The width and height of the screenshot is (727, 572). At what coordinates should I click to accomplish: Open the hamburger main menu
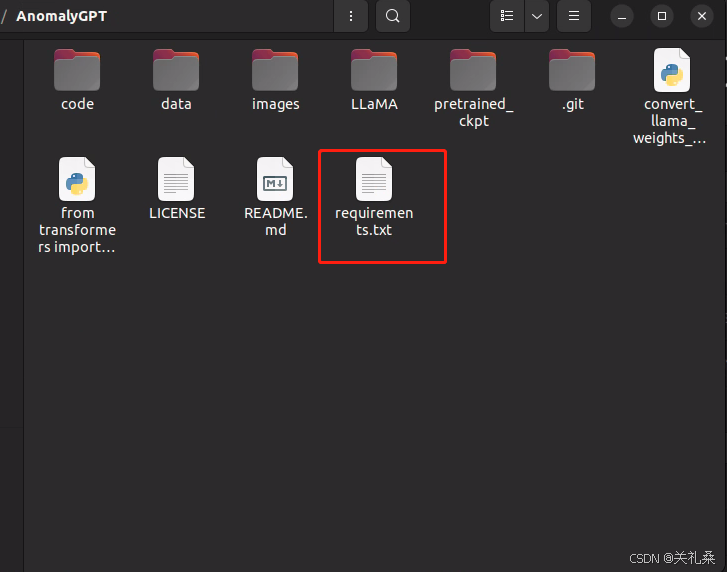[574, 16]
